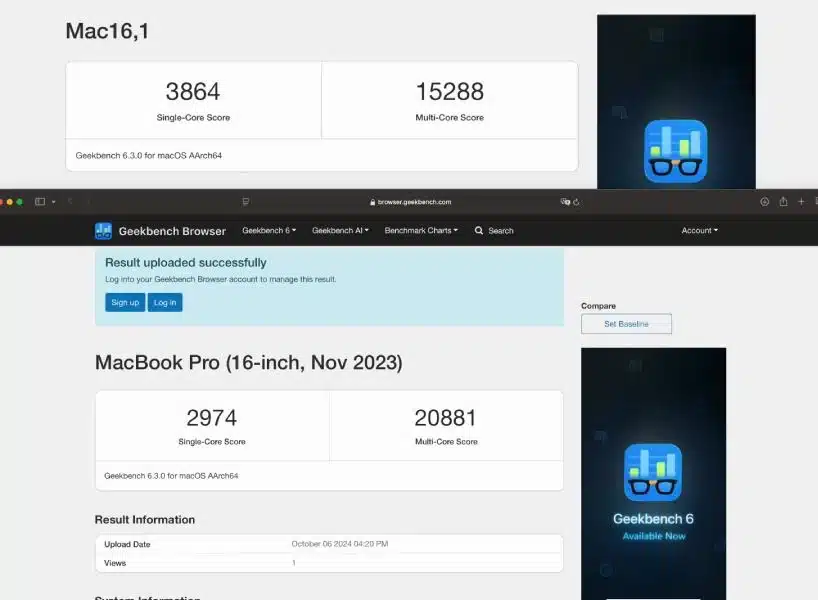Click the Safari back arrow

click(x=70, y=202)
